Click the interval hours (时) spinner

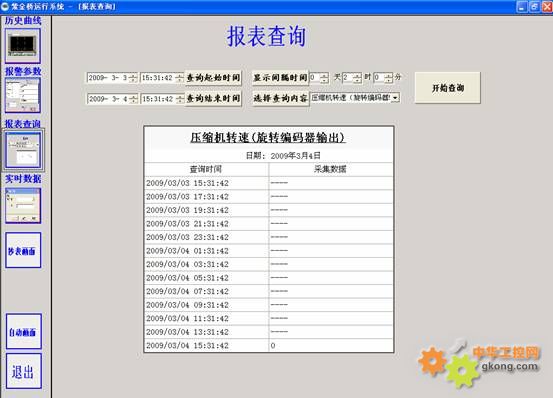click(357, 78)
